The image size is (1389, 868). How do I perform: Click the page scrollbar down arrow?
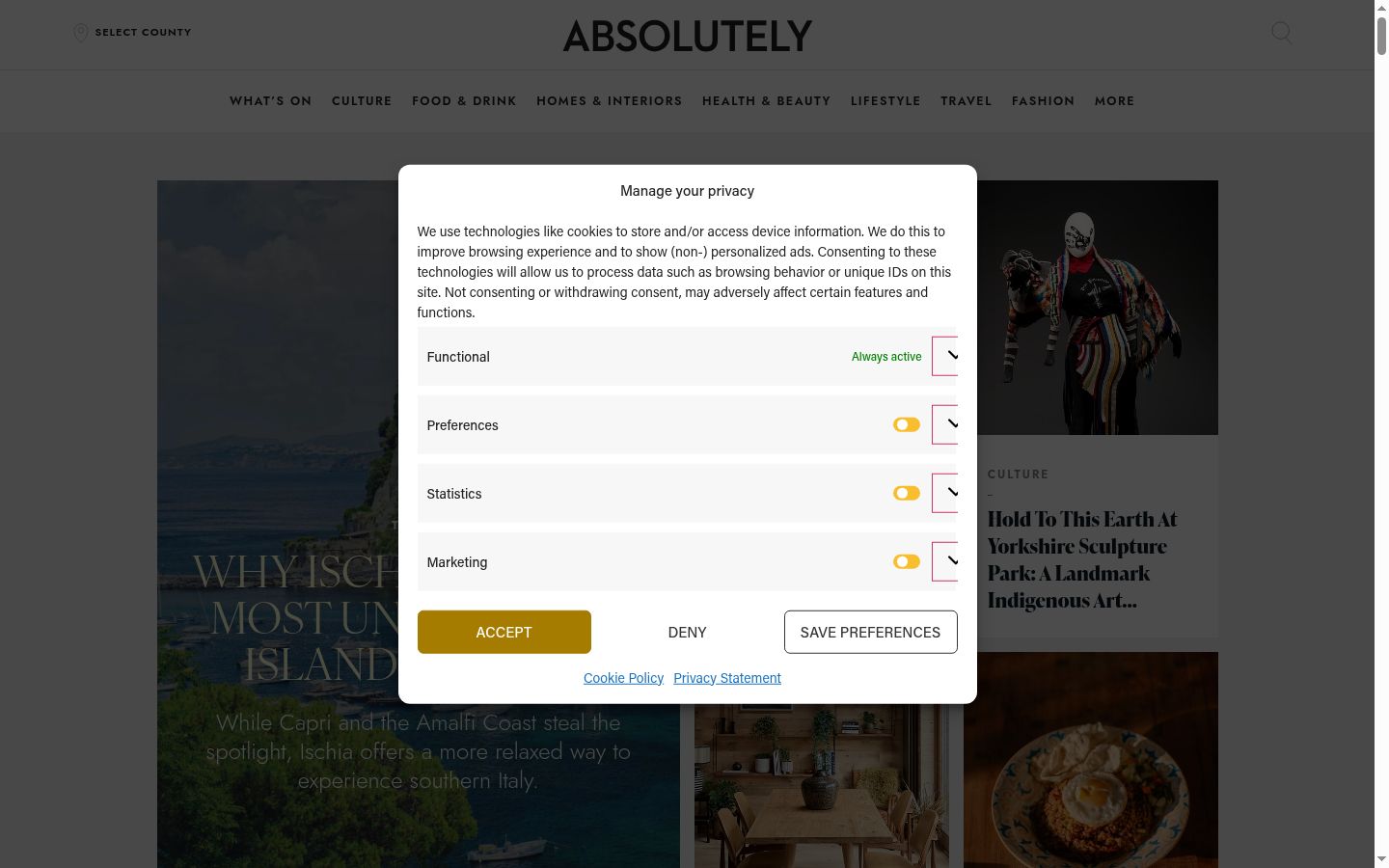click(1381, 858)
